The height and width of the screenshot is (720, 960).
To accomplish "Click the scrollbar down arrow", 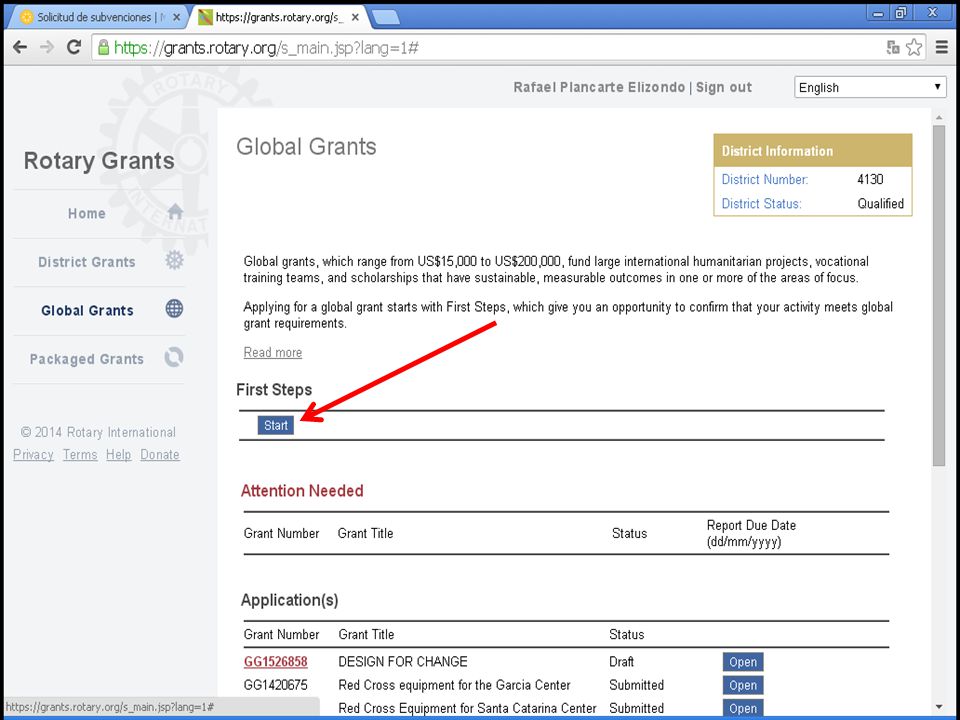I will [x=939, y=707].
